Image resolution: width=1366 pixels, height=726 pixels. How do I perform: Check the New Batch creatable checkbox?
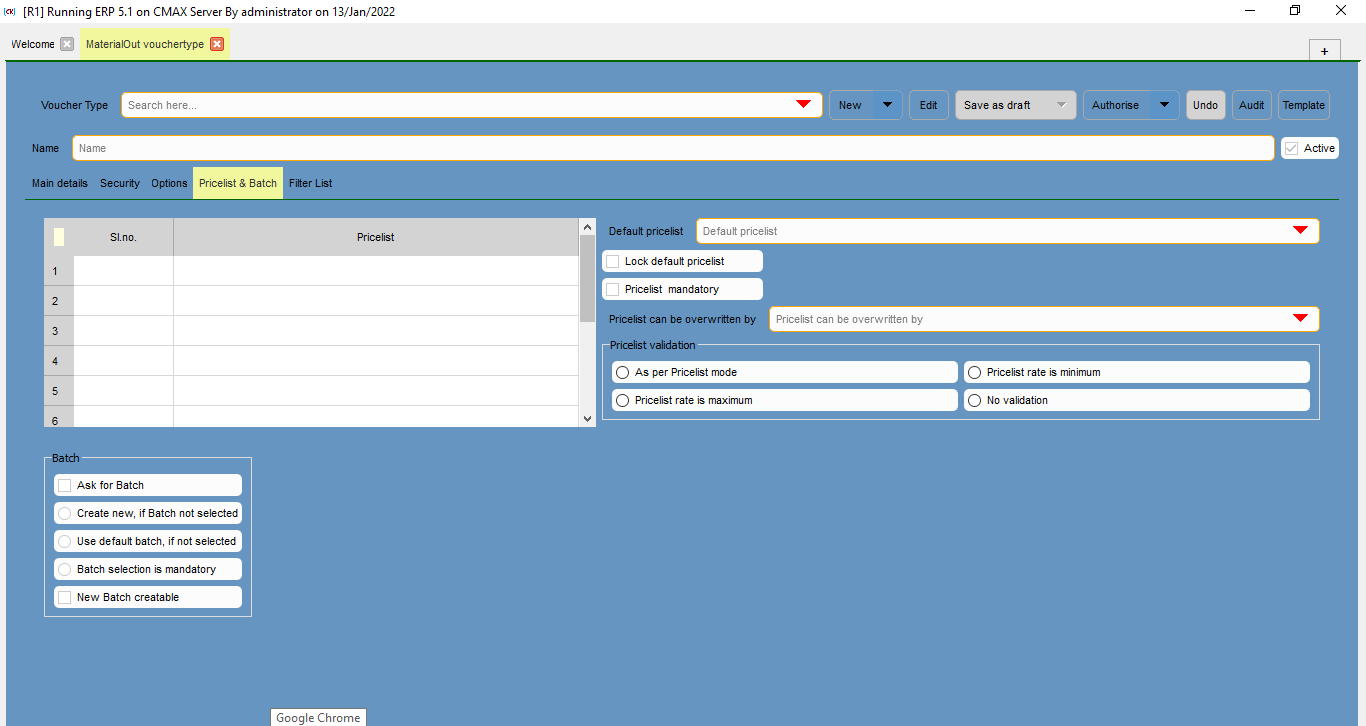(x=65, y=597)
